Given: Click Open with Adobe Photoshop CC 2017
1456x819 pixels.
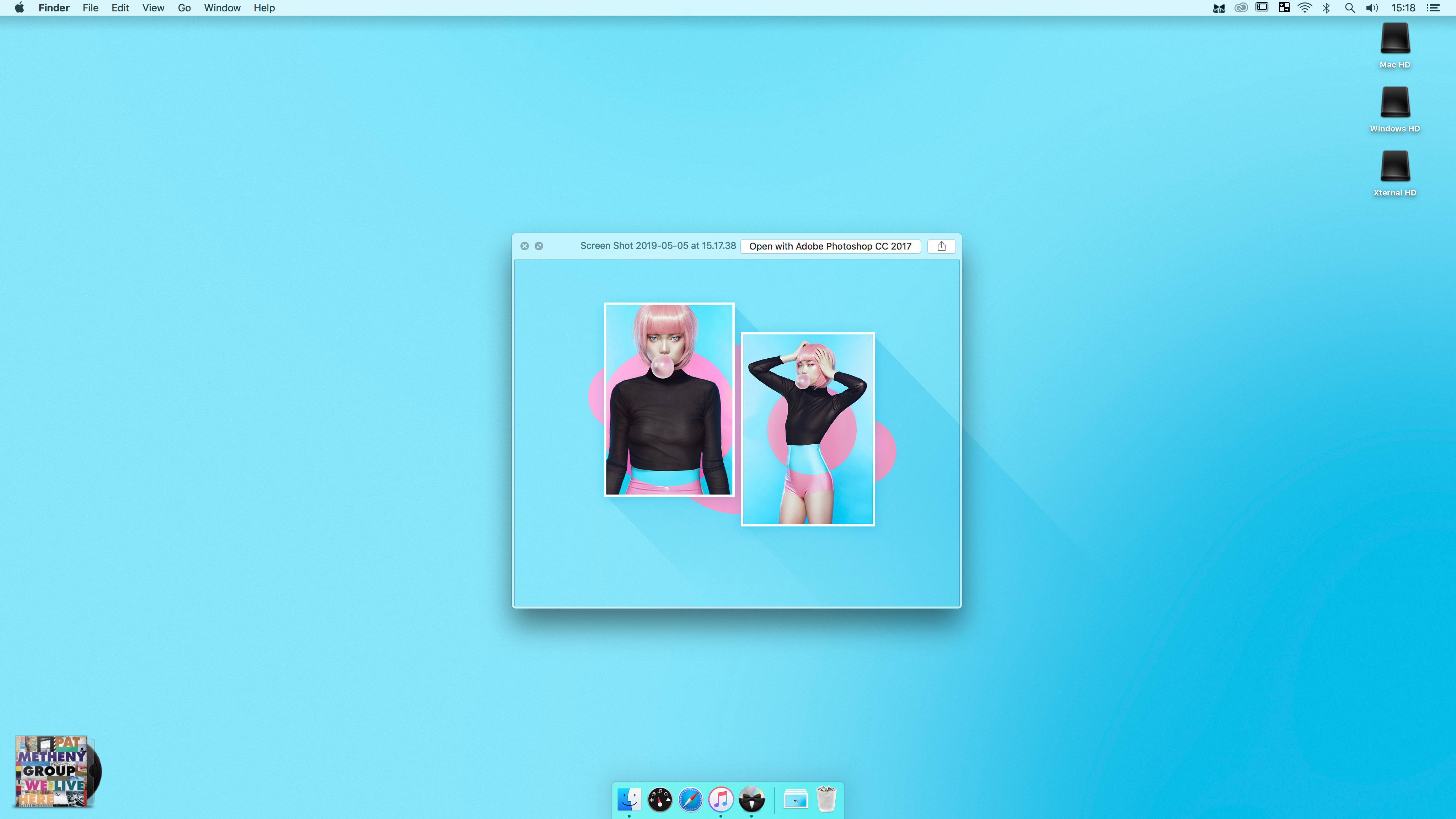Looking at the screenshot, I should pyautogui.click(x=830, y=246).
